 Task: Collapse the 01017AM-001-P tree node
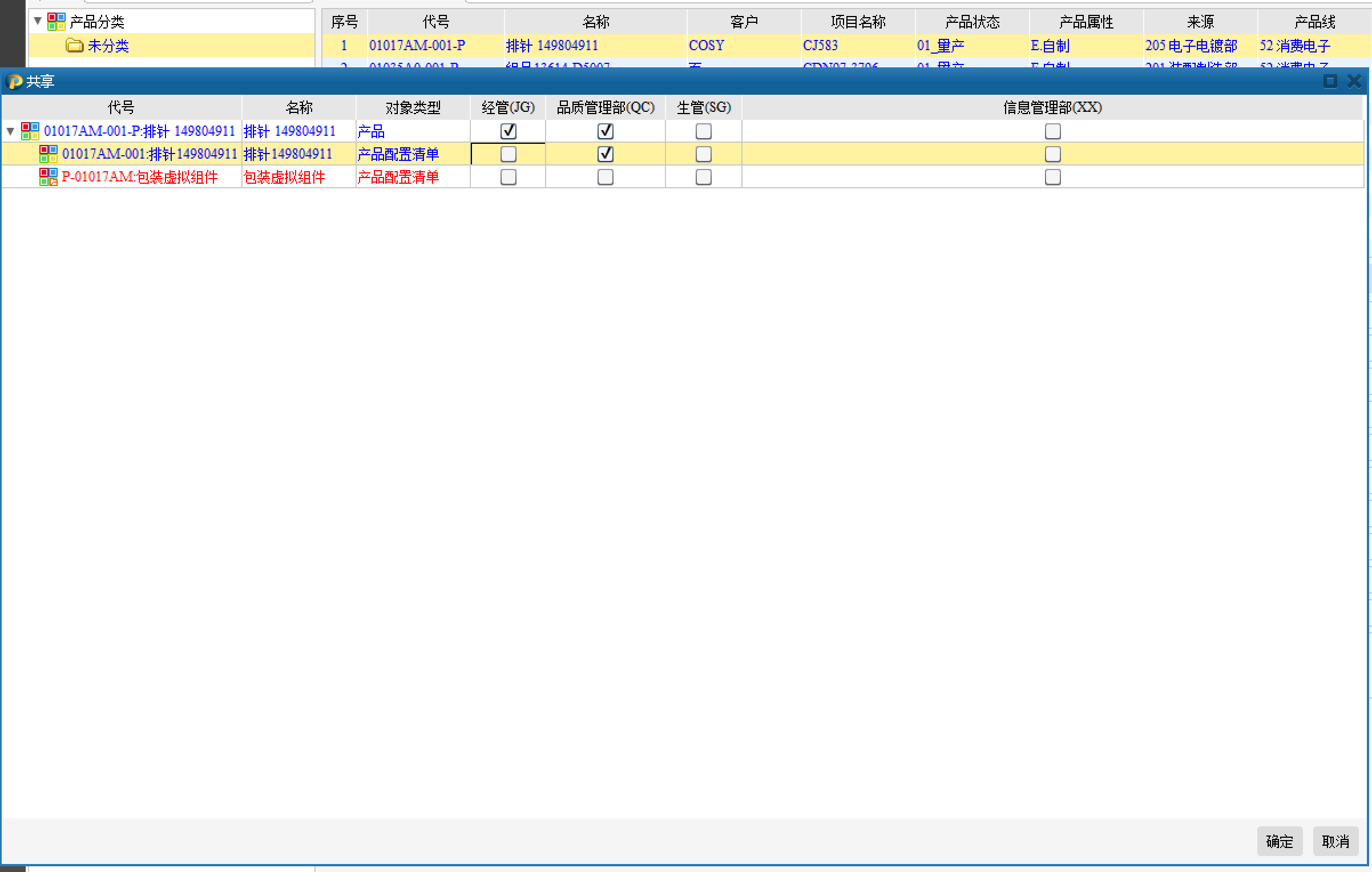coord(10,132)
